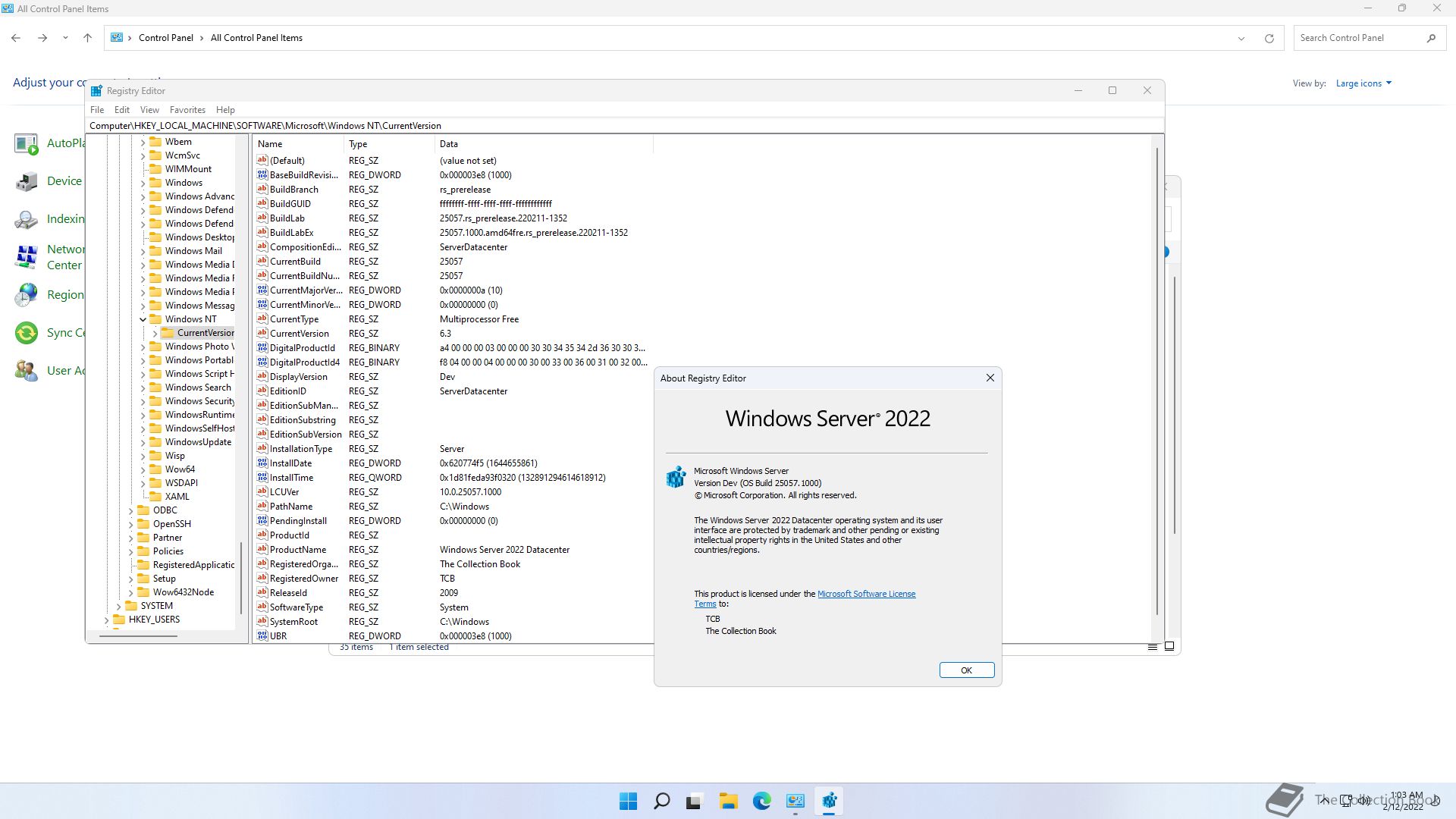The width and height of the screenshot is (1456, 819).
Task: Sort registry values by Name column header
Action: 298,144
